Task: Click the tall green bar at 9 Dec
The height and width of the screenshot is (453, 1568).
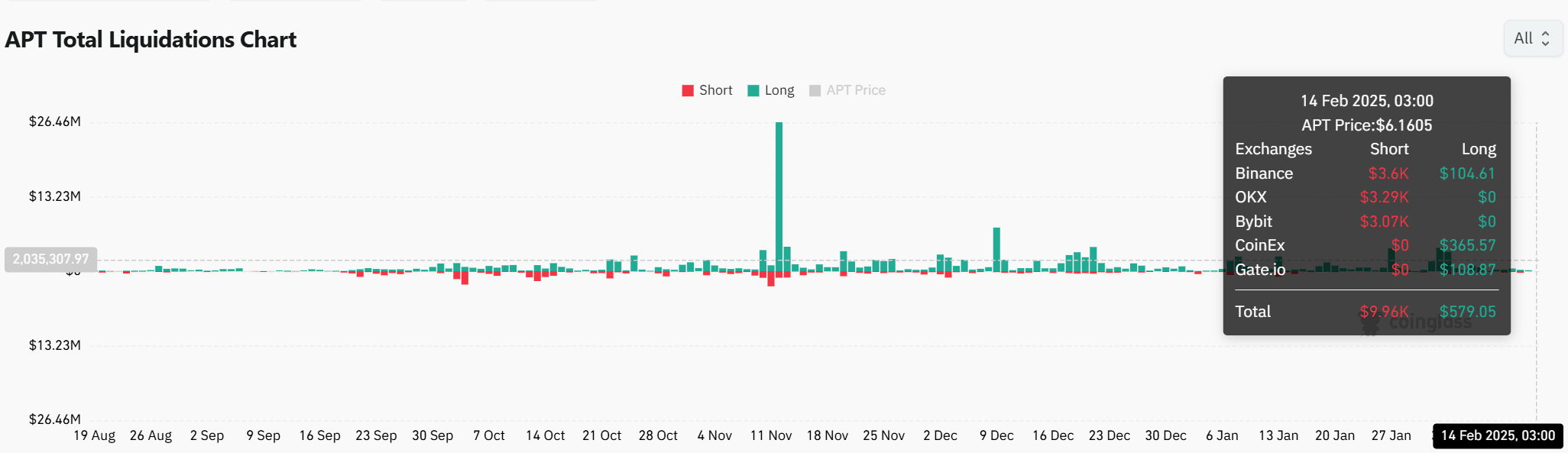Action: [996, 248]
